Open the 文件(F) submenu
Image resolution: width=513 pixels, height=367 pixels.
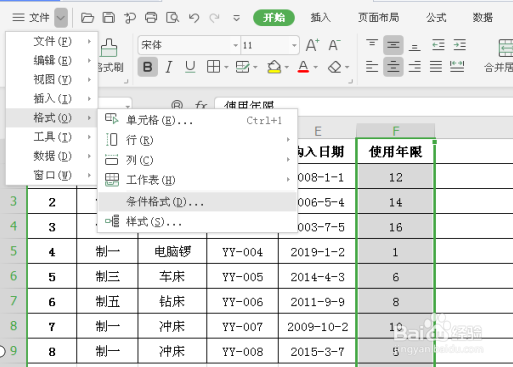(52, 41)
